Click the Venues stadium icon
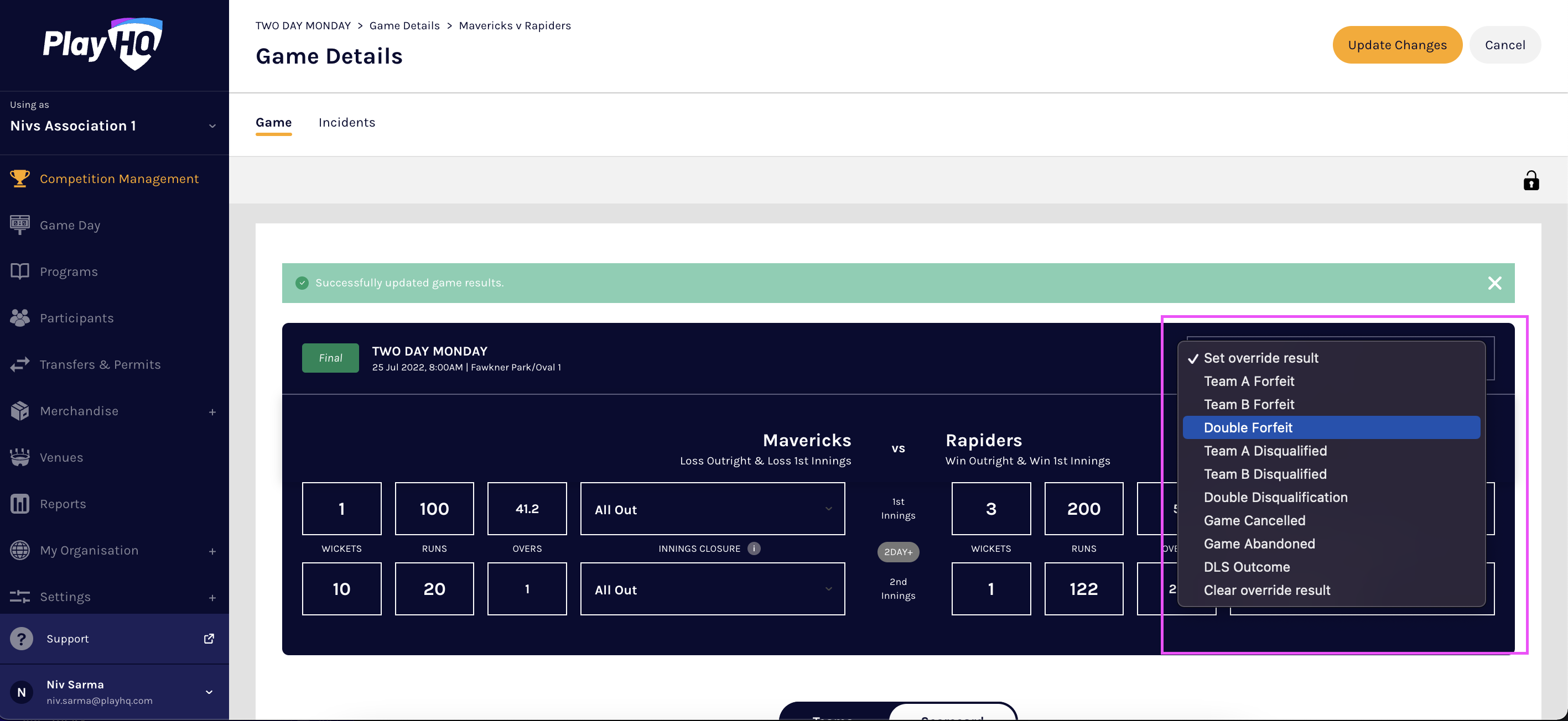The width and height of the screenshot is (1568, 721). 19,457
